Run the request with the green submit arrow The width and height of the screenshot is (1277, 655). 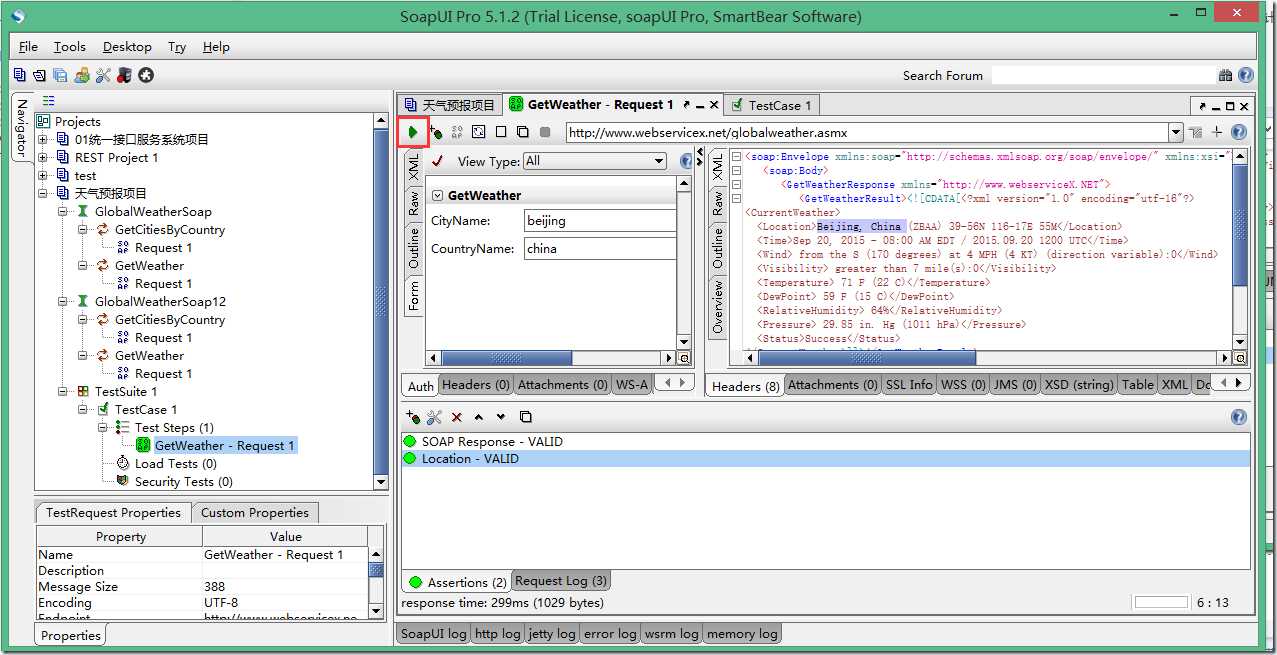(413, 132)
